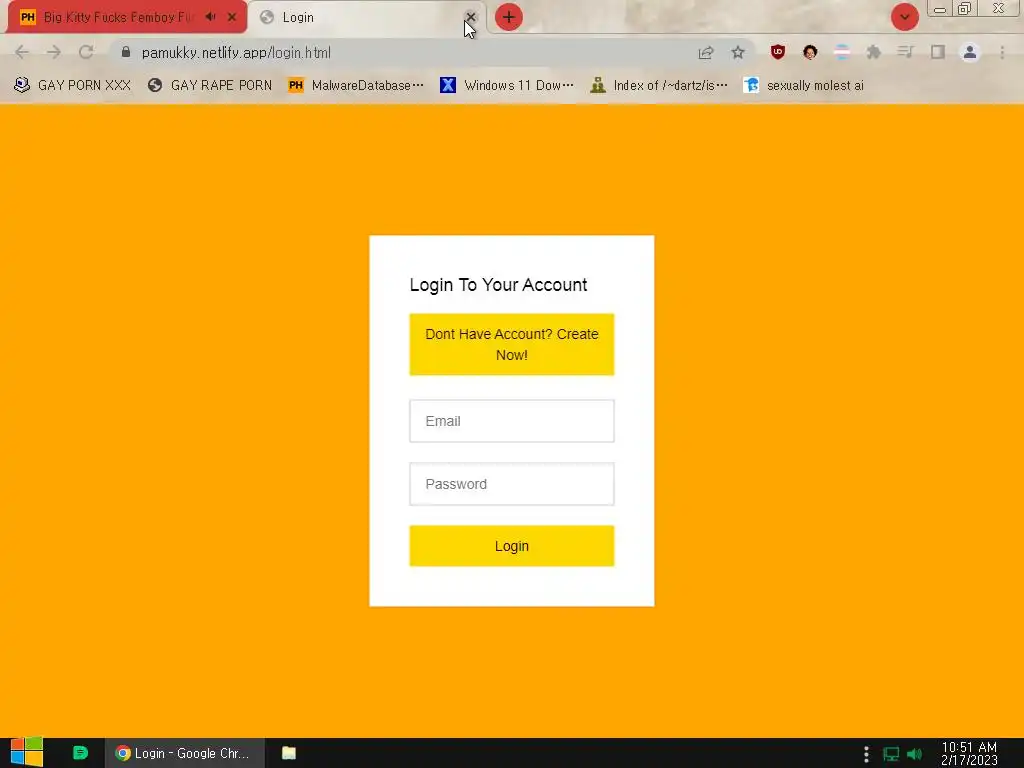This screenshot has height=768, width=1024.
Task: Close the first tab with the PH favicon
Action: tap(232, 17)
